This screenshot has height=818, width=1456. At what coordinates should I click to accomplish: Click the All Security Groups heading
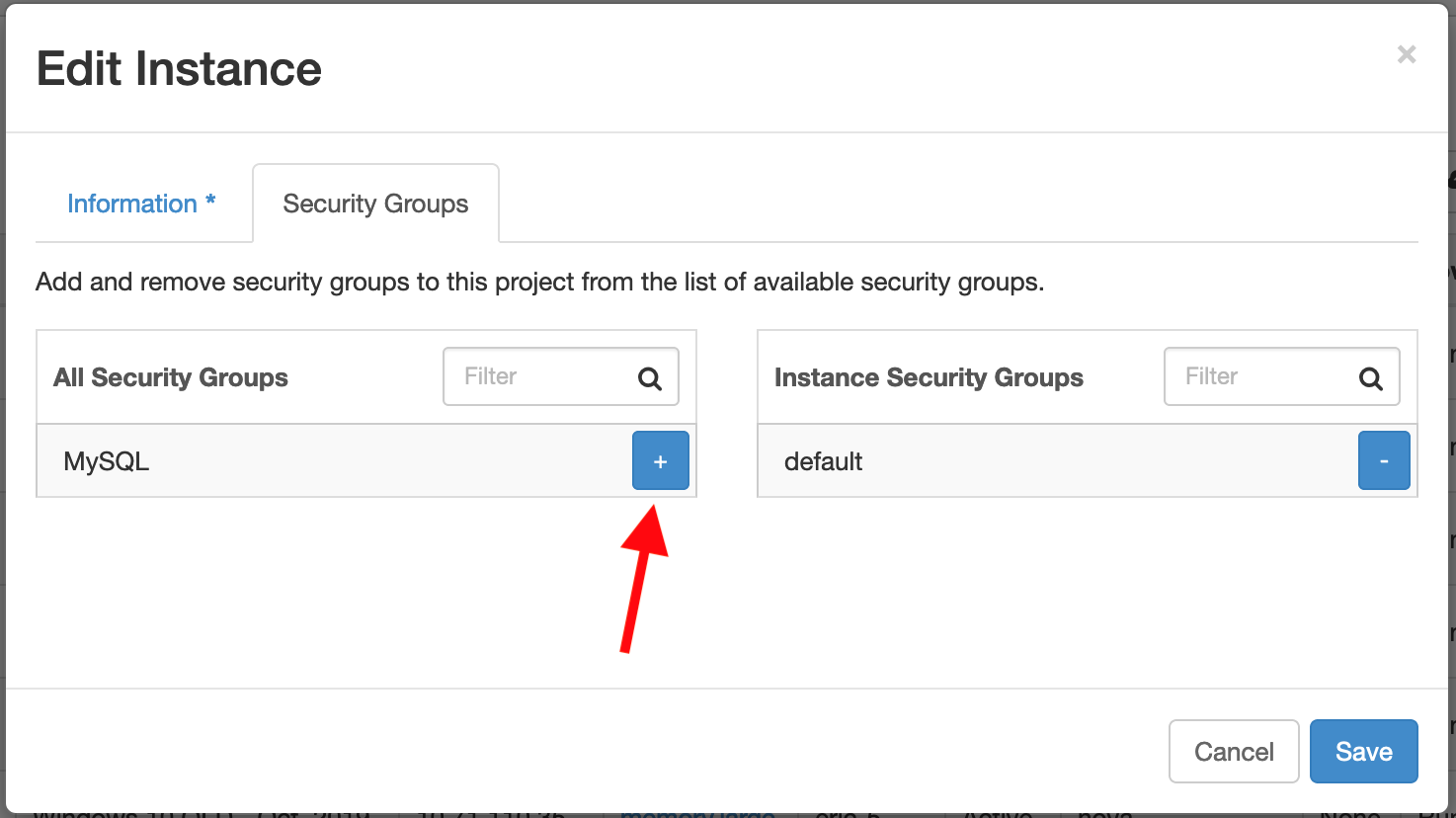[171, 377]
